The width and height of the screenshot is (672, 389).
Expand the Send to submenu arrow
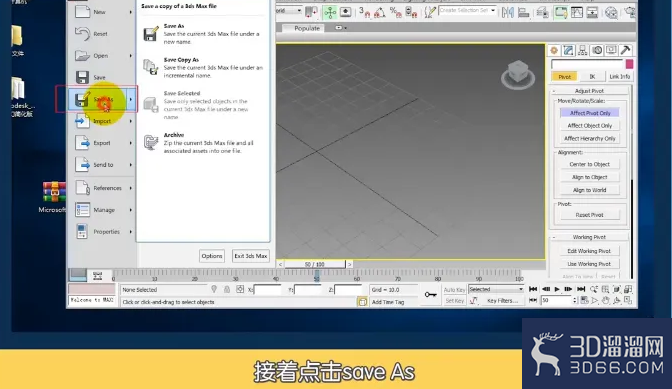pyautogui.click(x=131, y=165)
